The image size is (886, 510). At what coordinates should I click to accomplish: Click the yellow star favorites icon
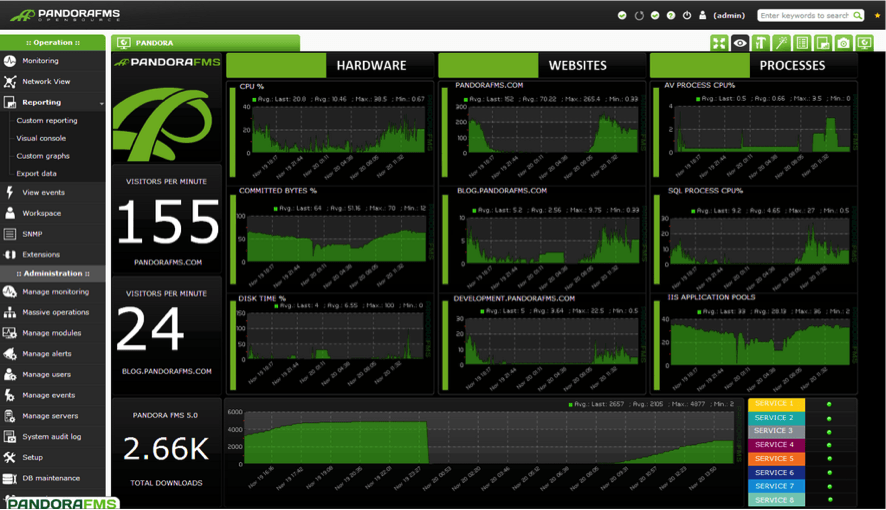(x=878, y=15)
